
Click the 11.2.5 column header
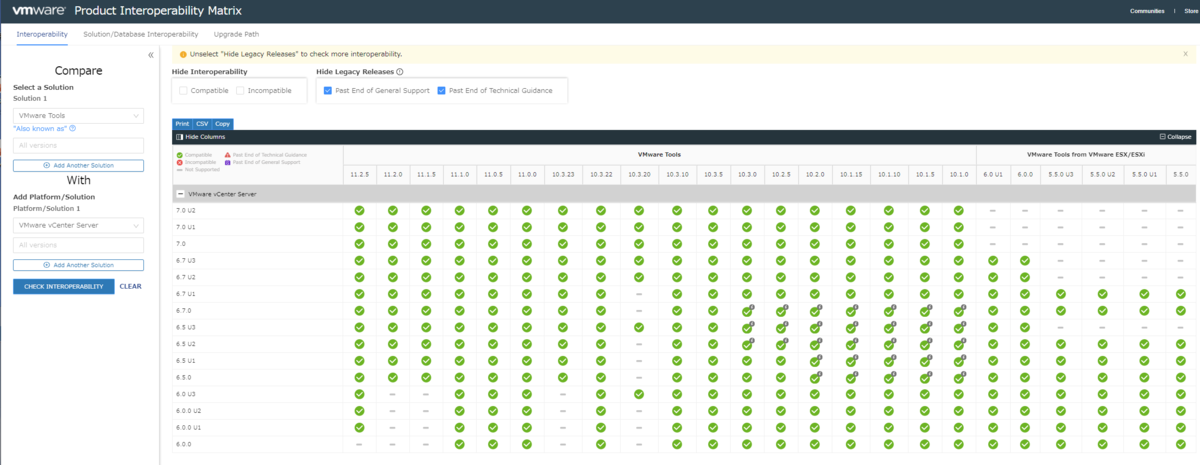[359, 174]
